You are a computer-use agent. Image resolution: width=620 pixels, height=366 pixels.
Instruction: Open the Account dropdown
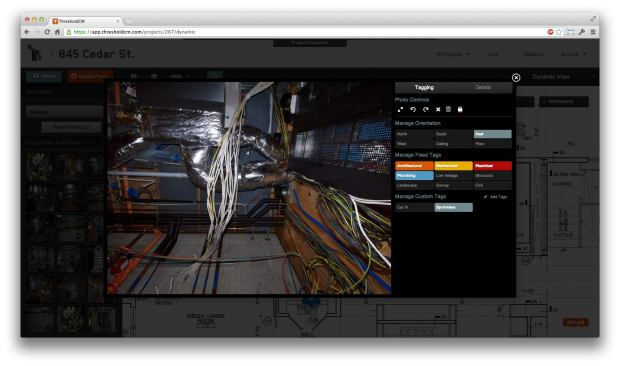(x=573, y=54)
